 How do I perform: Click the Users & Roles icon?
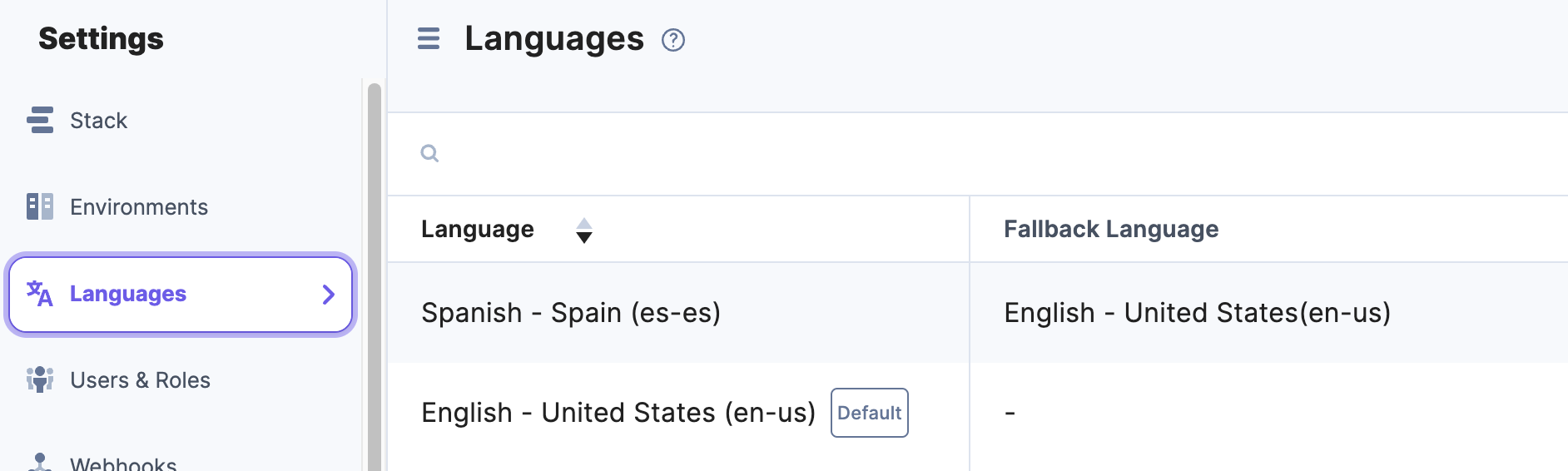point(40,379)
